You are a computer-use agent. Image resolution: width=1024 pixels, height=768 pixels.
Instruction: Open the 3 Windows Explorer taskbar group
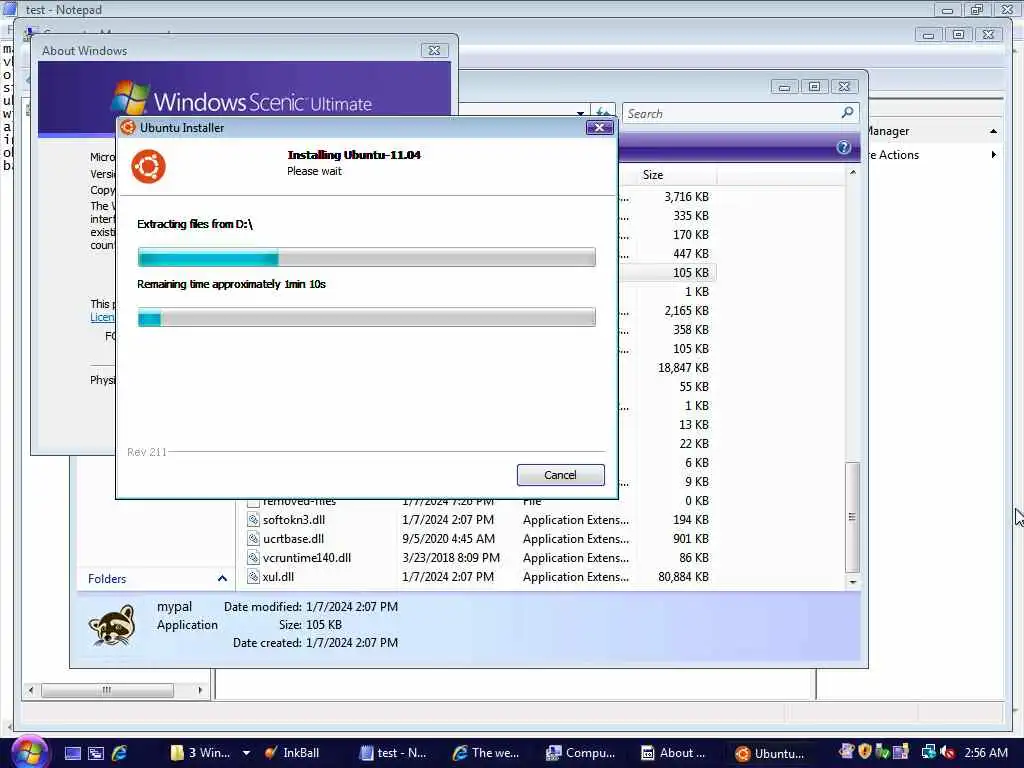[x=200, y=753]
